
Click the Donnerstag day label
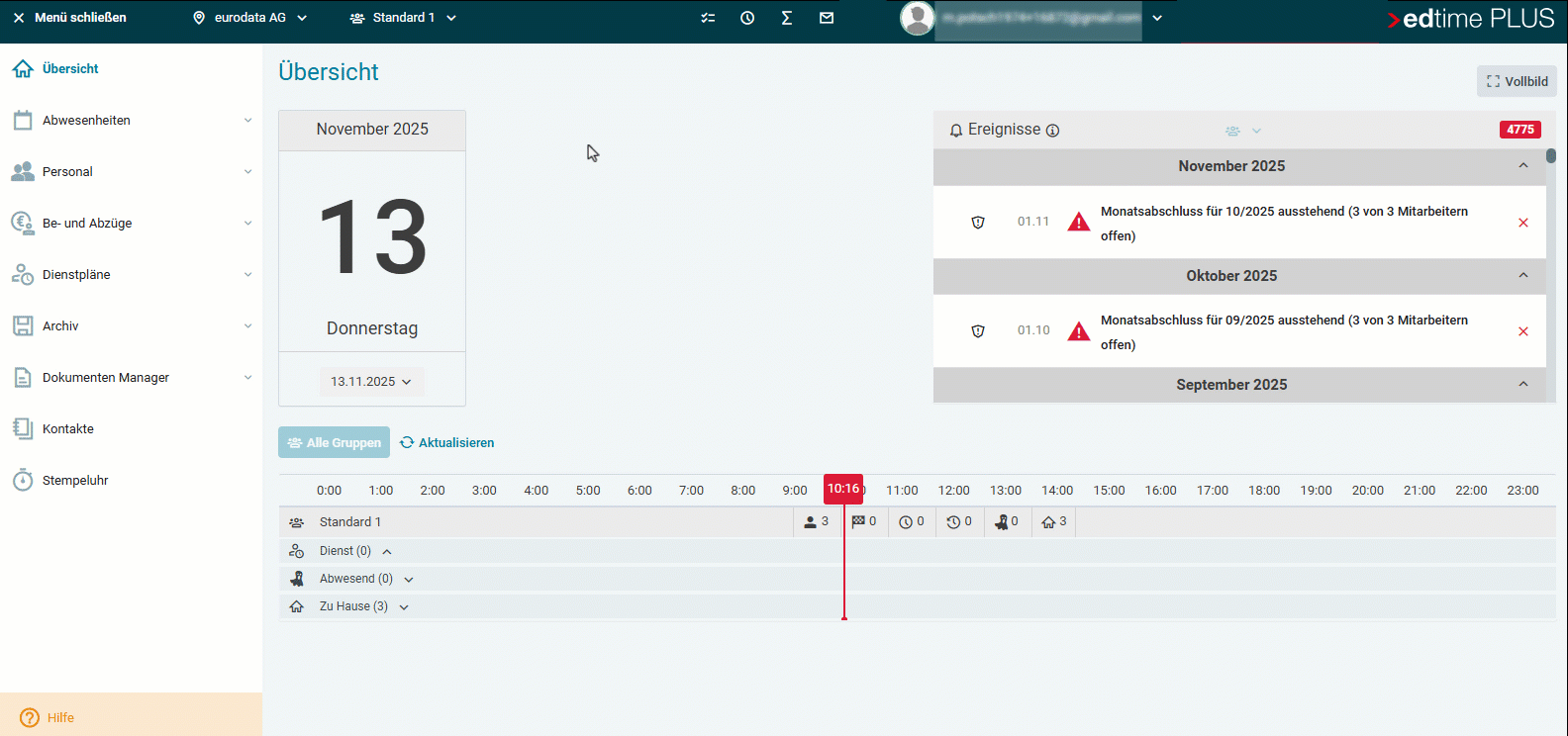[x=372, y=328]
